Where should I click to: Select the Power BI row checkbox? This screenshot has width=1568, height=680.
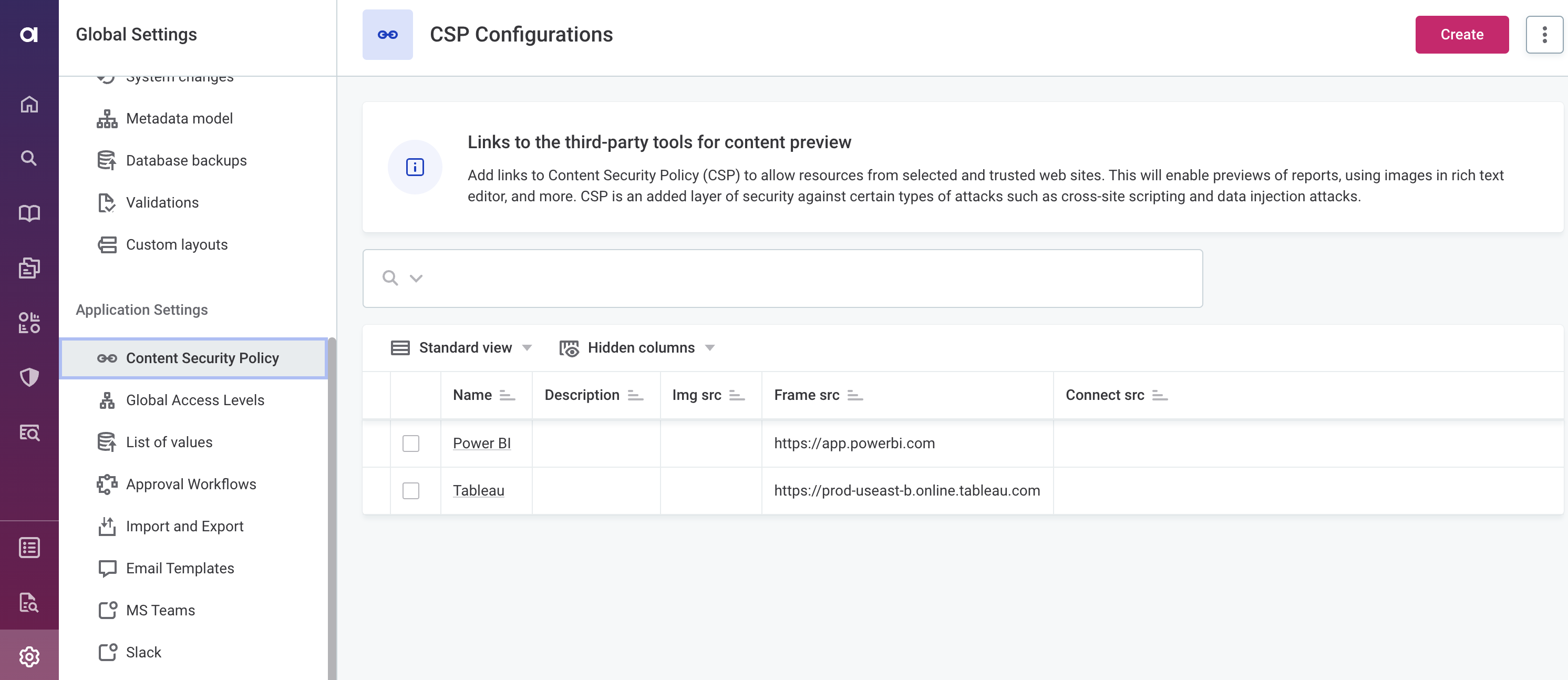click(x=411, y=443)
